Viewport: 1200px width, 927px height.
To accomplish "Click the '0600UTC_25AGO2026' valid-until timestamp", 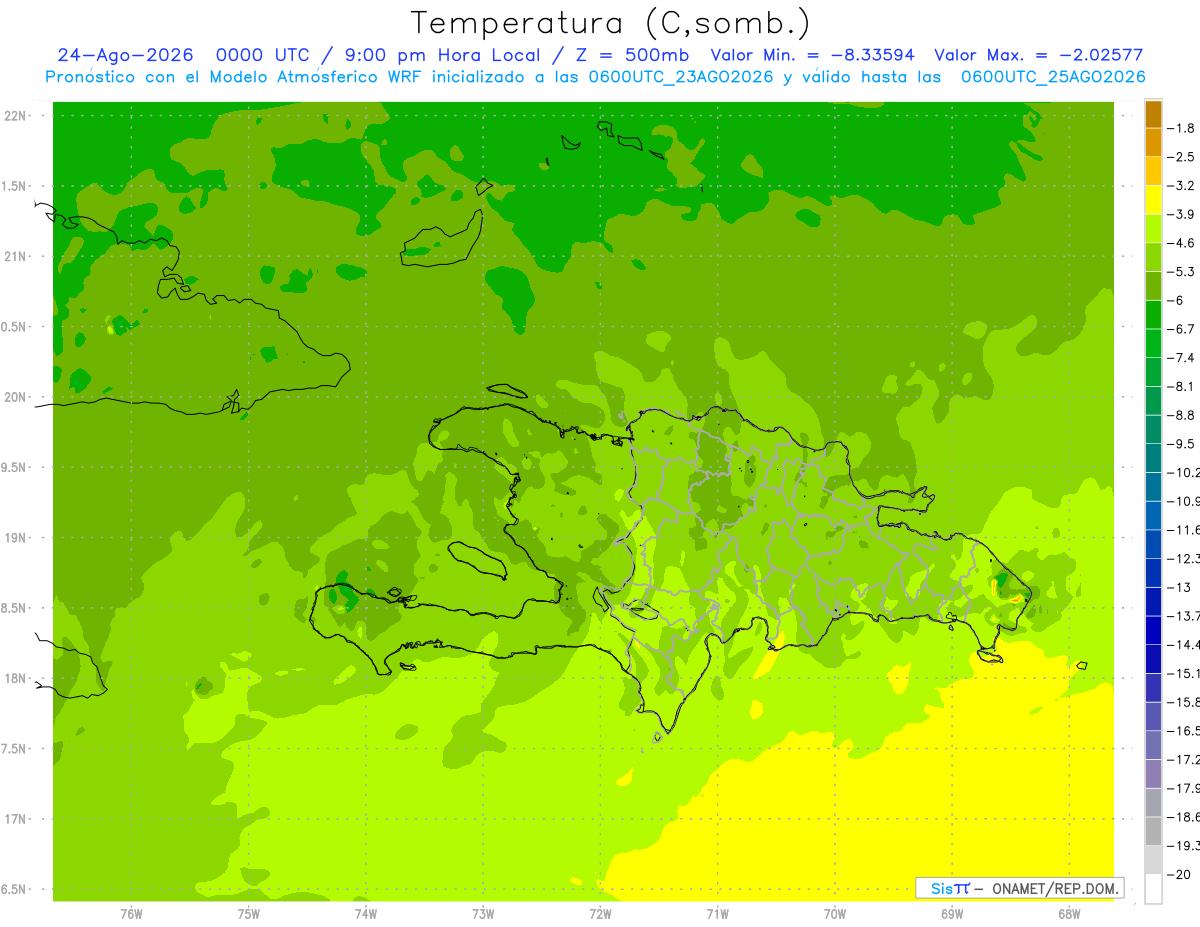I will tap(1052, 77).
